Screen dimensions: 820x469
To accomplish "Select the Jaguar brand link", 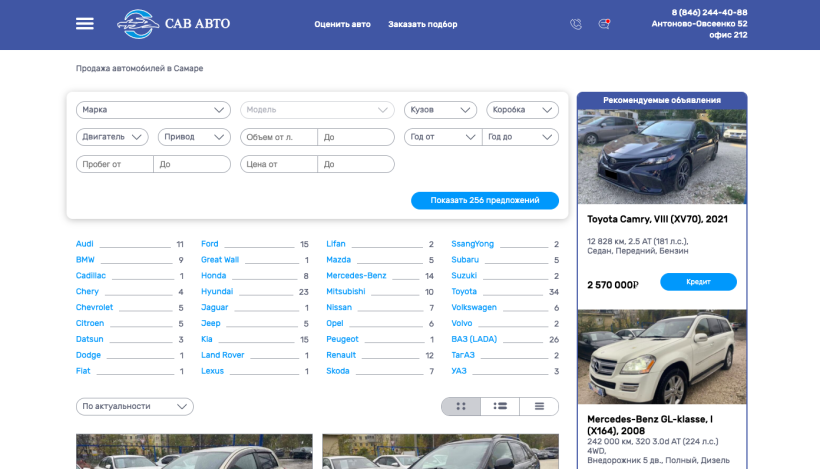I will (x=214, y=307).
